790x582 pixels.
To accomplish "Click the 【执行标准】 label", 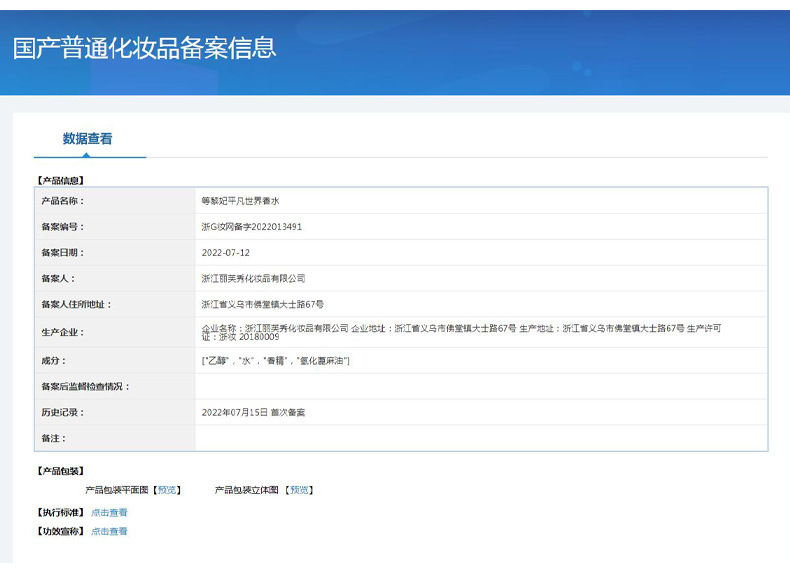I will (x=60, y=512).
